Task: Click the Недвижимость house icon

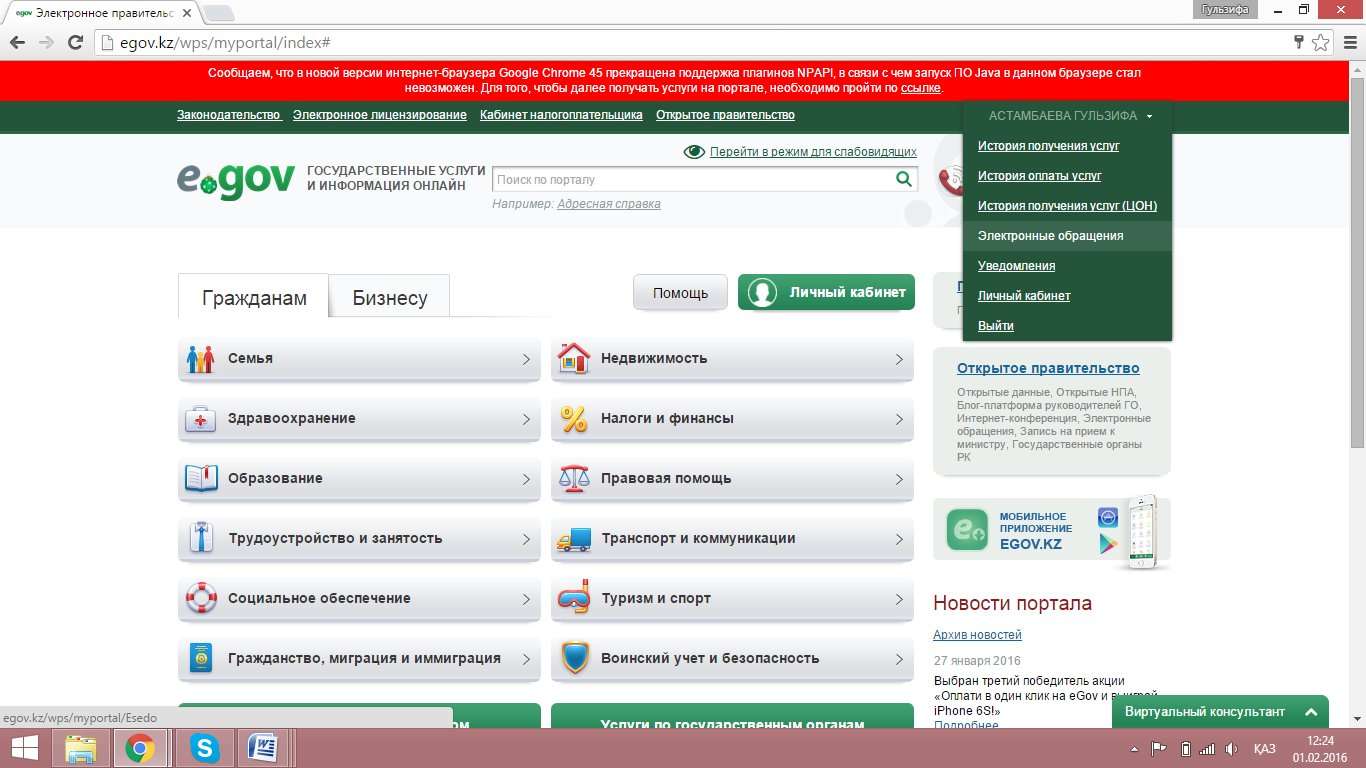Action: pos(574,358)
